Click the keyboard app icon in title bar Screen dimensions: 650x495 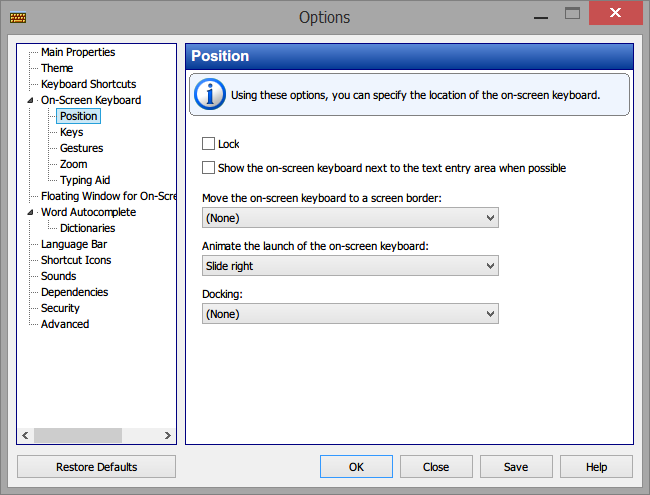(x=18, y=17)
